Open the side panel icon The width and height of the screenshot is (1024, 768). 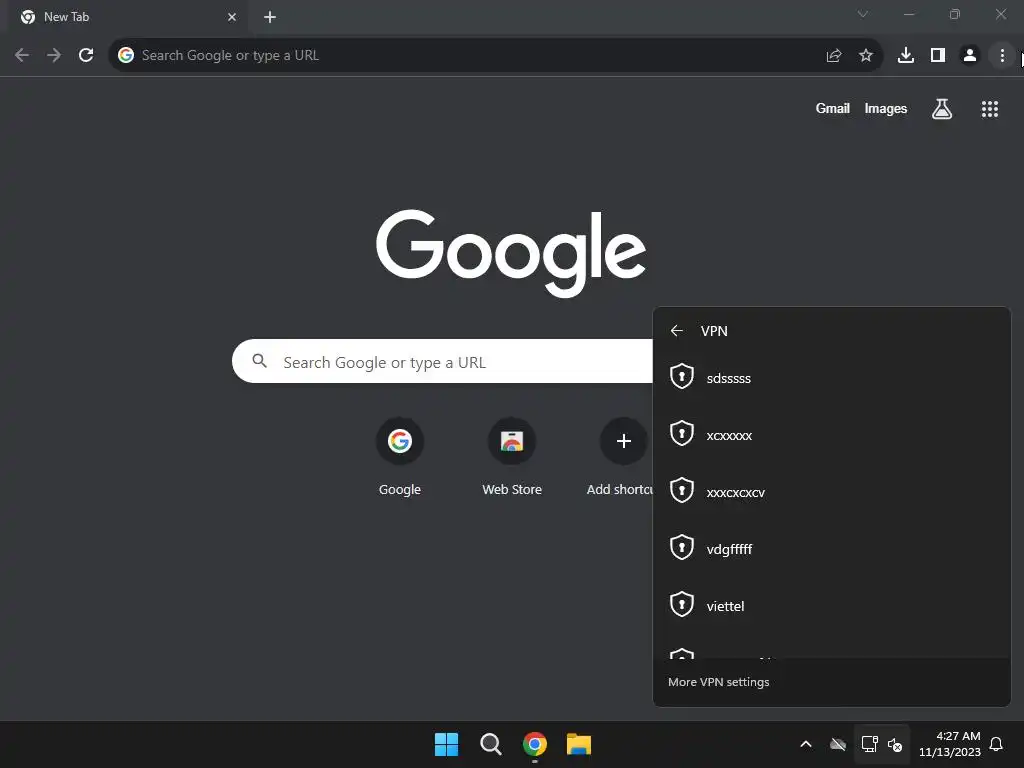938,56
